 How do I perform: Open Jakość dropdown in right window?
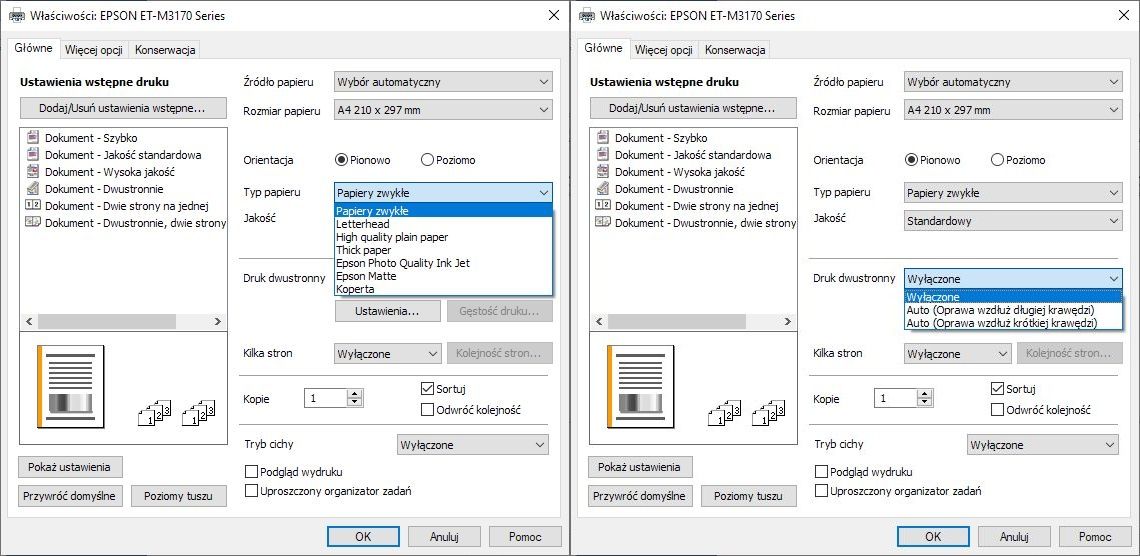pyautogui.click(x=1013, y=220)
